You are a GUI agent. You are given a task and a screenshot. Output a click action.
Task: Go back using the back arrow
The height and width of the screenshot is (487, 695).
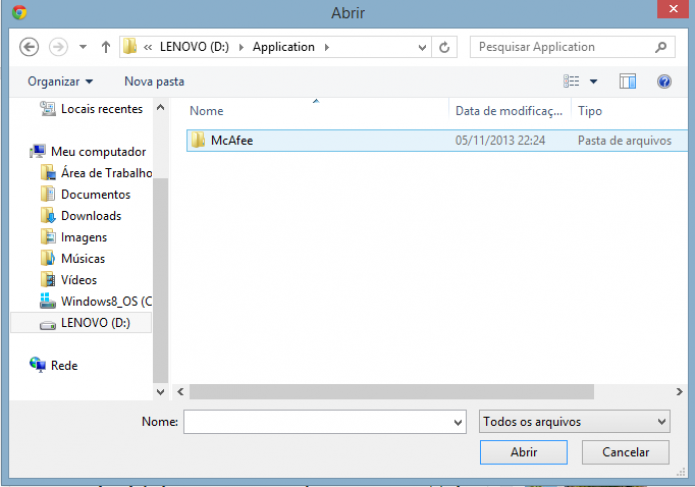29,47
